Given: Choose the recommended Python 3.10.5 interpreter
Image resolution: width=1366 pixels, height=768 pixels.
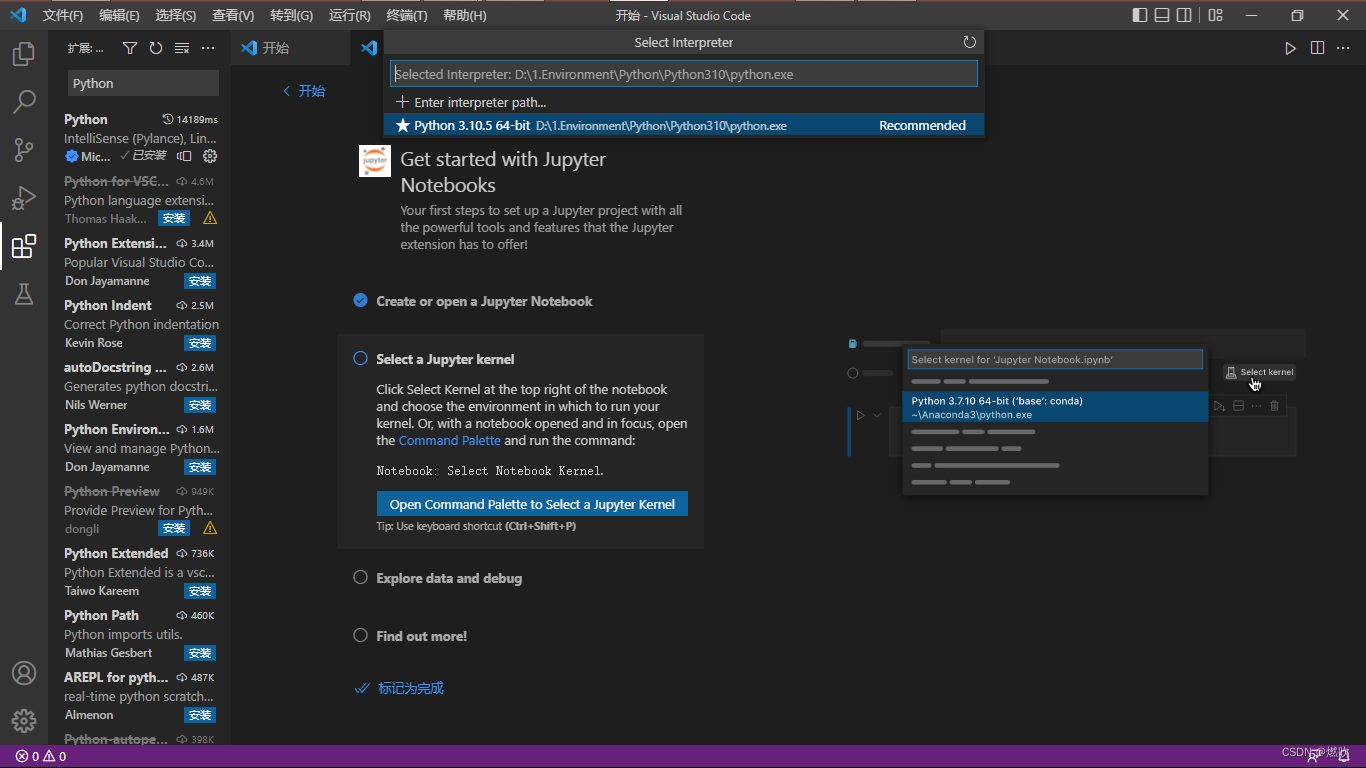Looking at the screenshot, I should [x=600, y=125].
